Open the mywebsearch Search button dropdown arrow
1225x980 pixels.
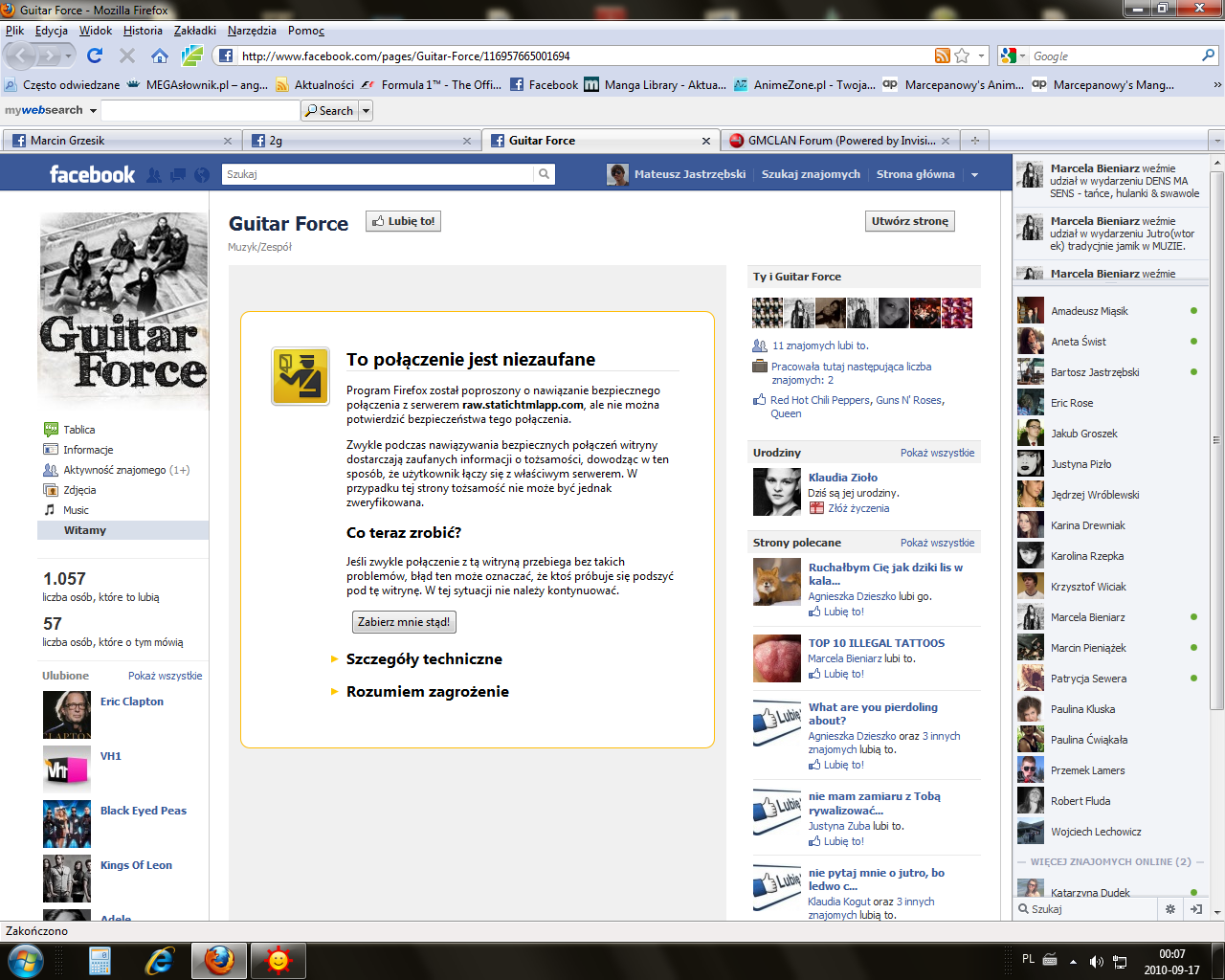pyautogui.click(x=366, y=111)
